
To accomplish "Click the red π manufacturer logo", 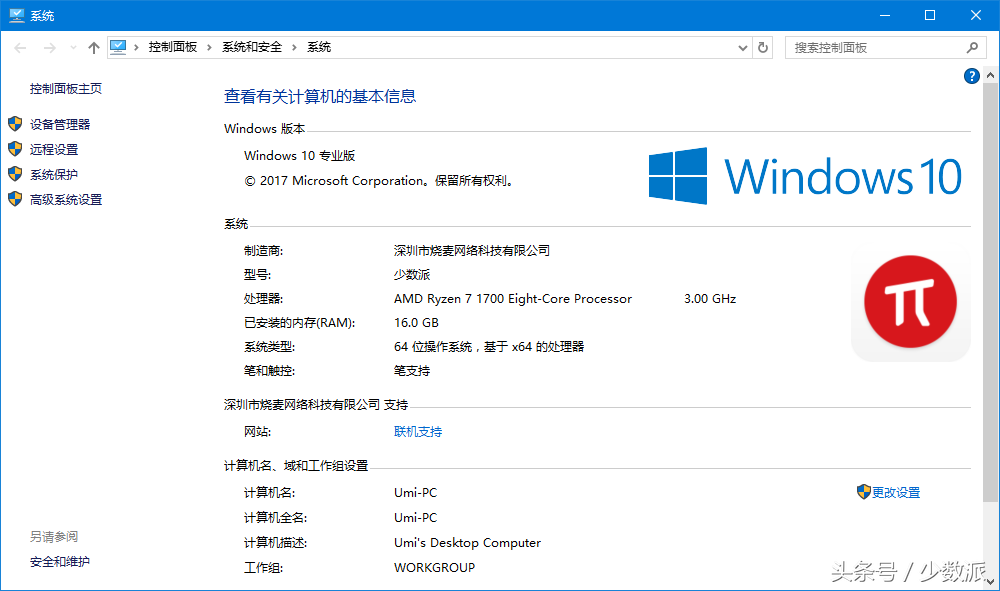I will (910, 302).
